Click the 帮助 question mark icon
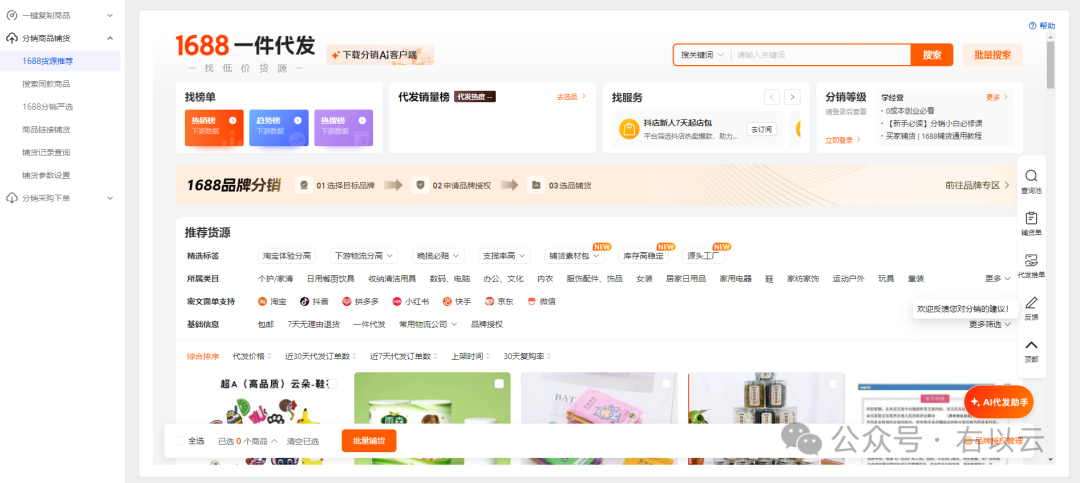 1032,25
